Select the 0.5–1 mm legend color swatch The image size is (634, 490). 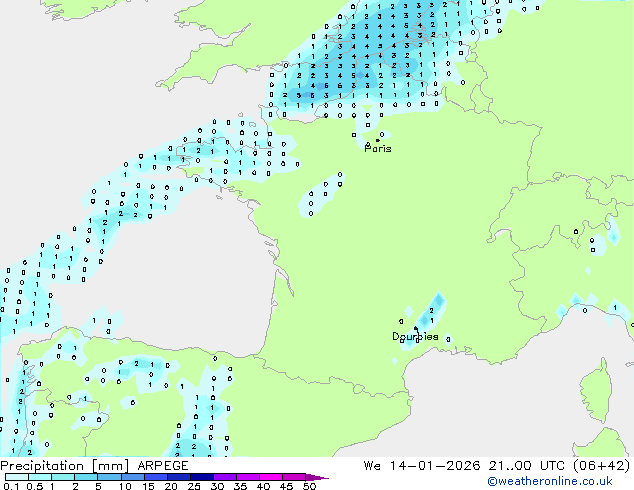pyautogui.click(x=40, y=477)
